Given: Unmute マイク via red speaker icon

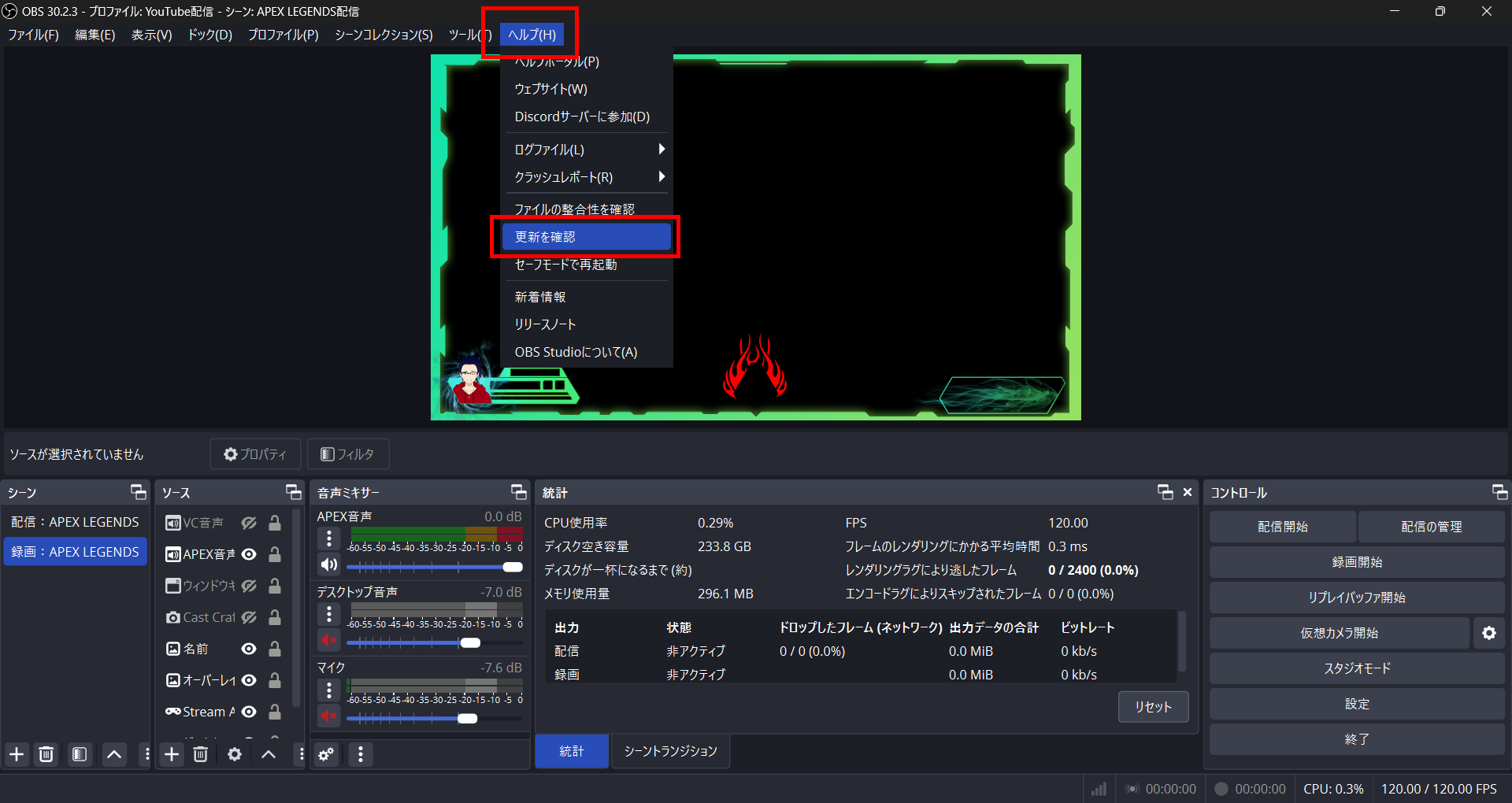Looking at the screenshot, I should [329, 716].
